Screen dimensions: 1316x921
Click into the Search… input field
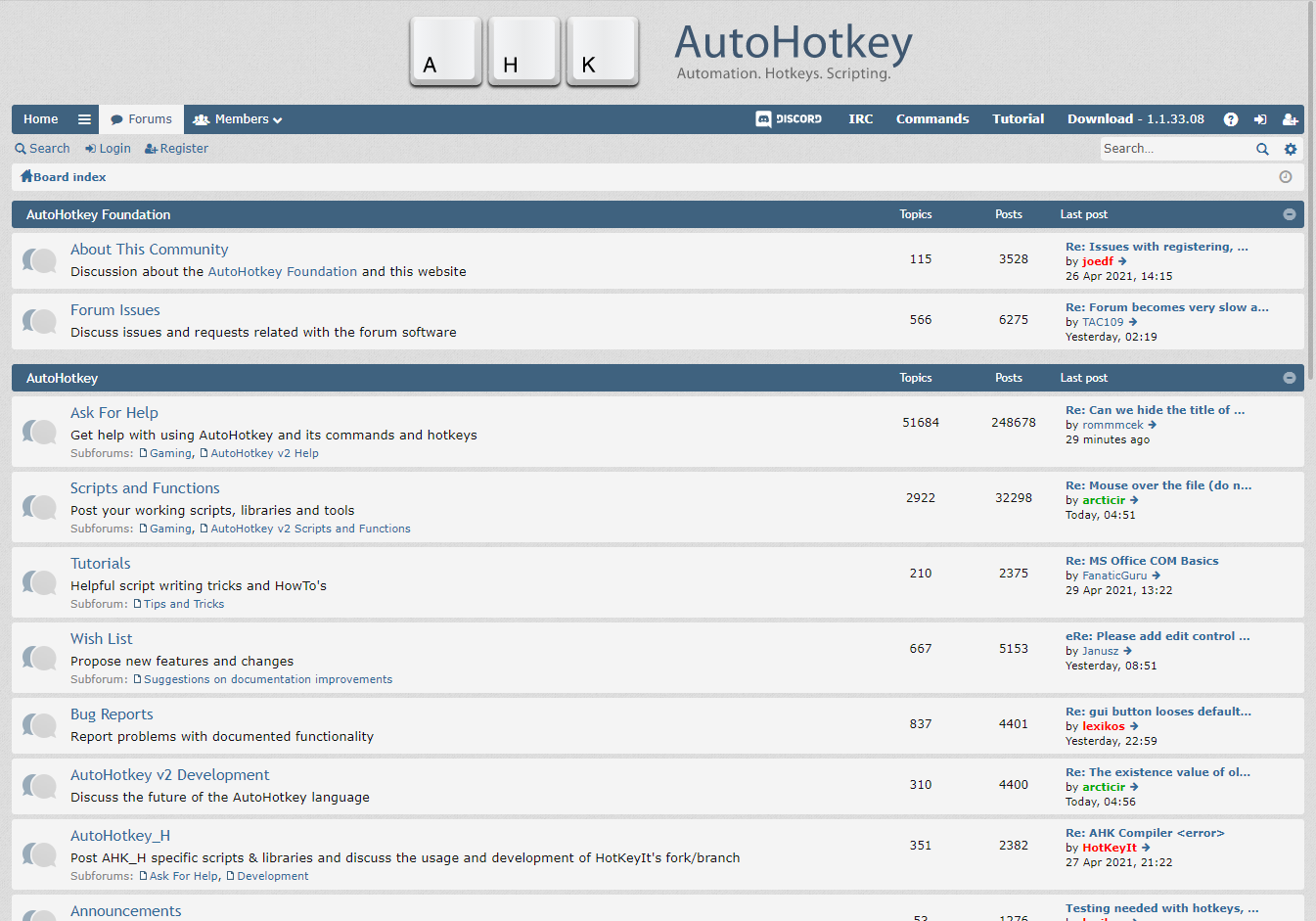pyautogui.click(x=1177, y=149)
